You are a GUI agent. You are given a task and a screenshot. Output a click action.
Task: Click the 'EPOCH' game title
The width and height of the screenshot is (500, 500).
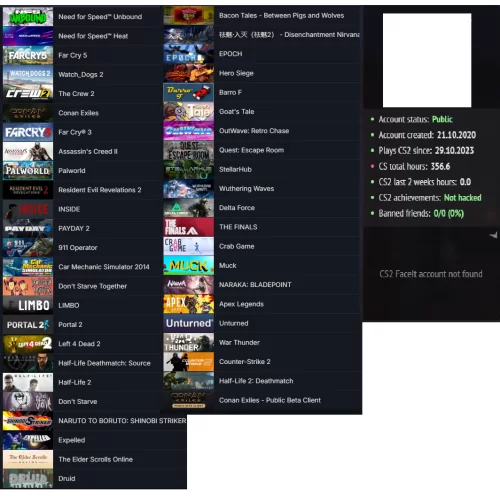coord(231,54)
